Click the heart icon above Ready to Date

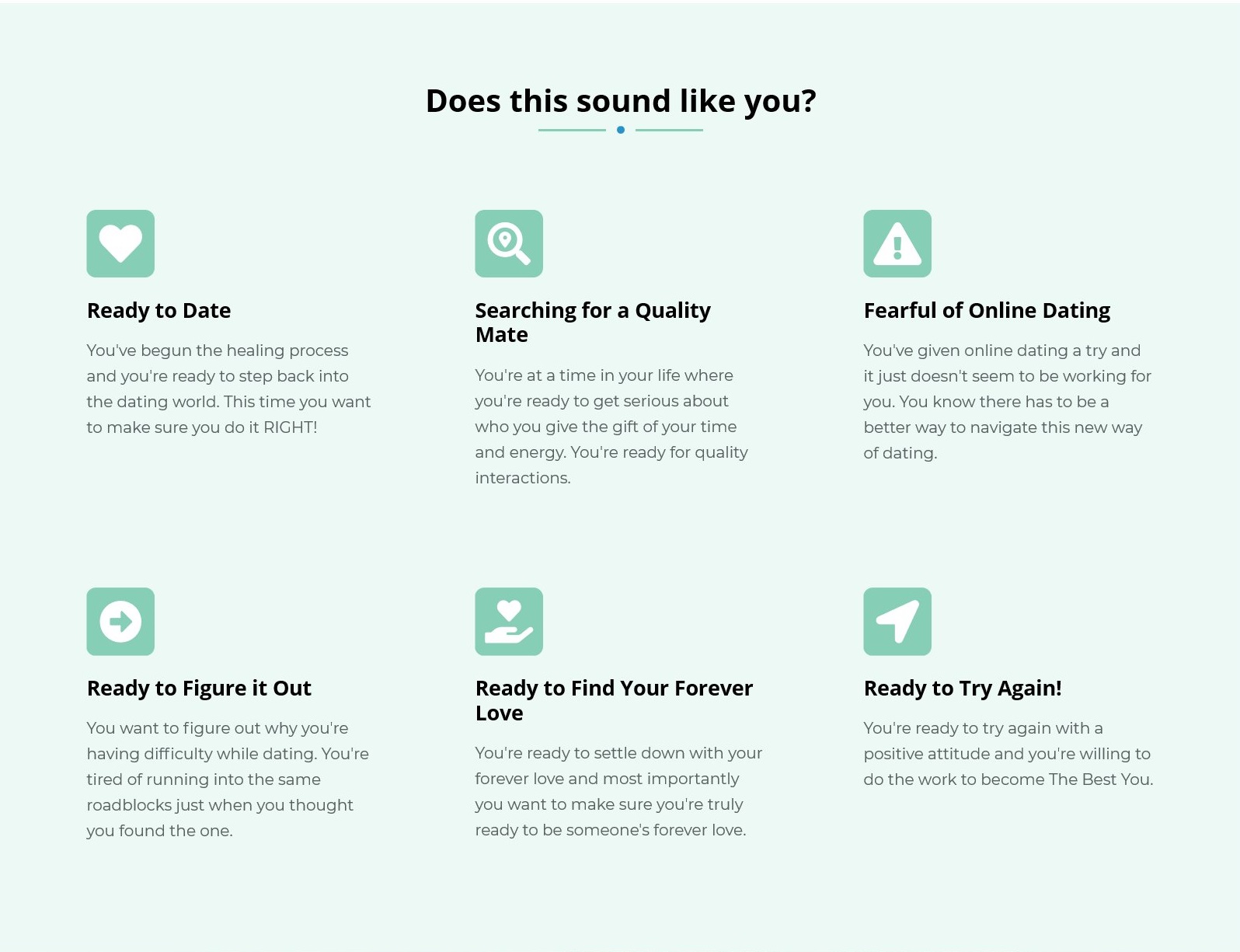(x=120, y=243)
